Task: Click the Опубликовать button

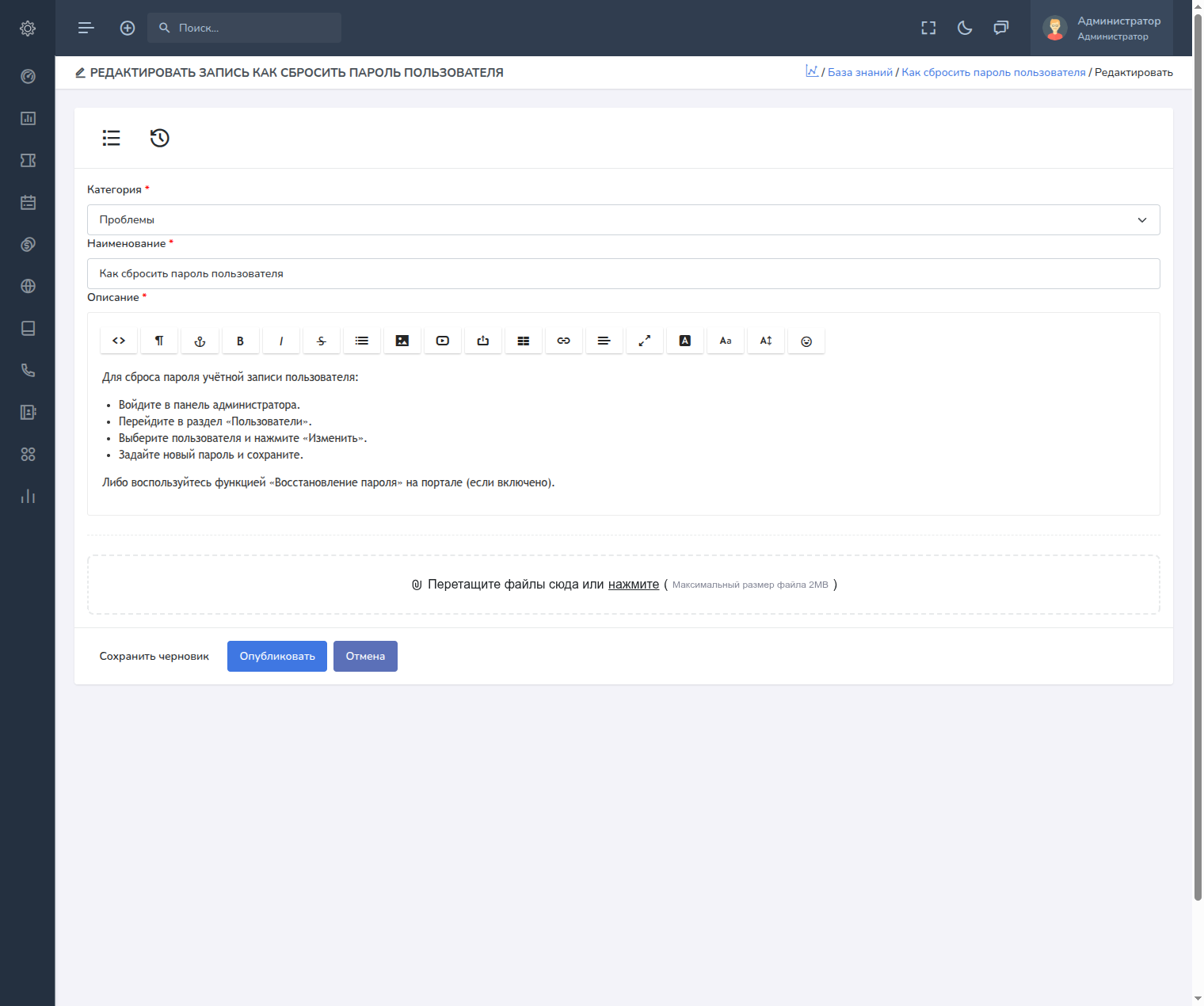Action: (277, 656)
